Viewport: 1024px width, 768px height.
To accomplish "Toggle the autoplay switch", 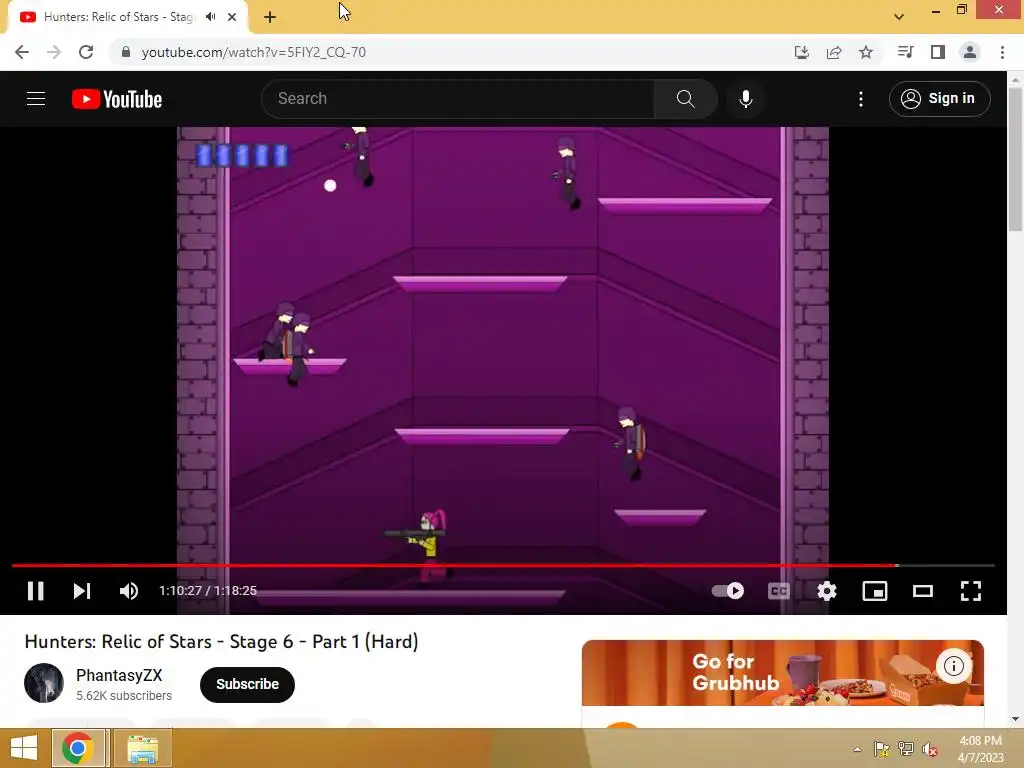I will coord(728,591).
